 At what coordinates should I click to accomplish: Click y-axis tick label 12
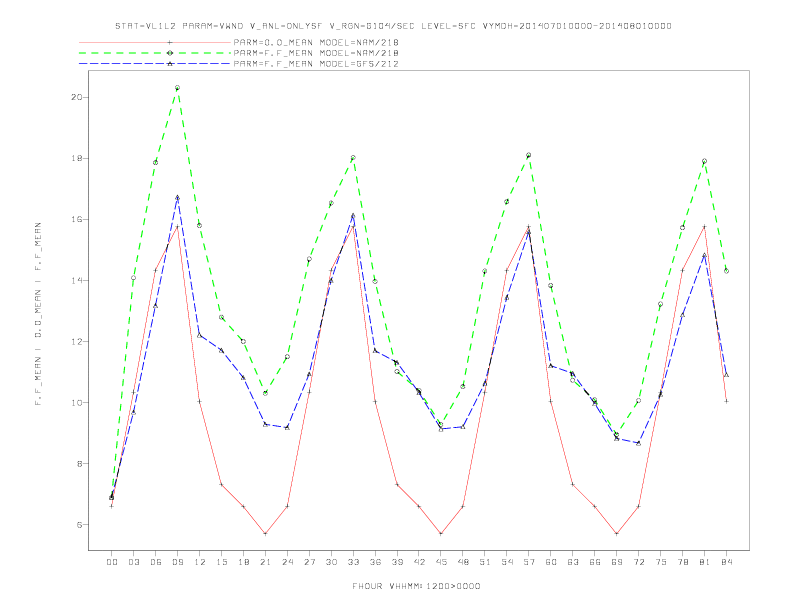click(x=76, y=341)
